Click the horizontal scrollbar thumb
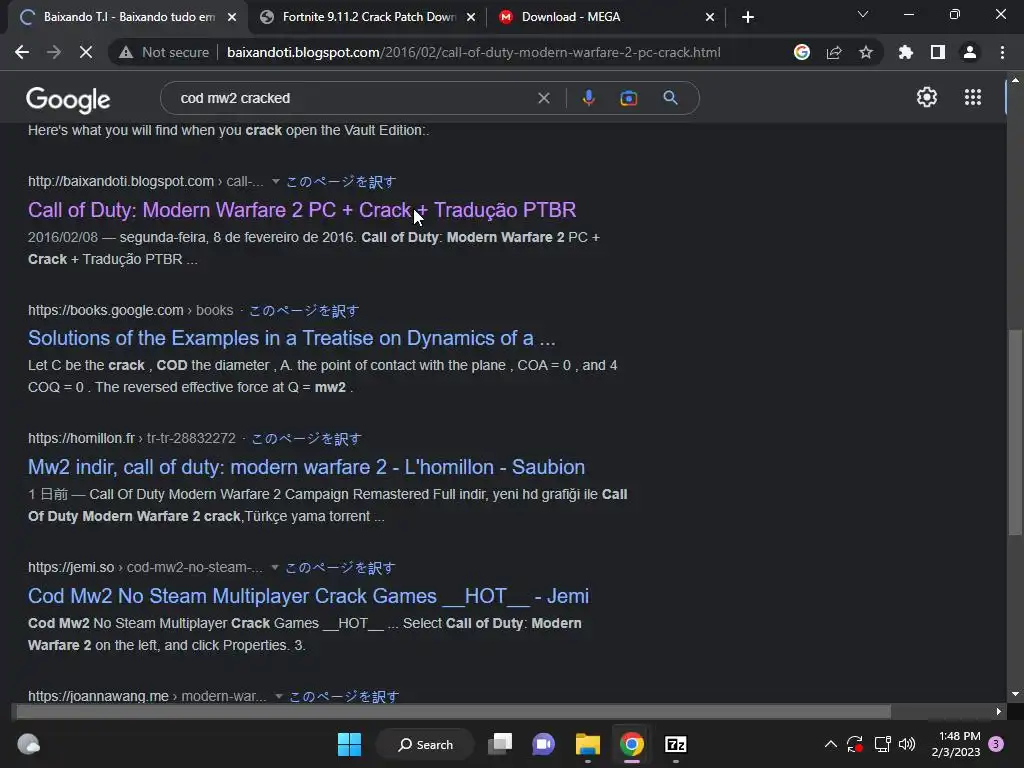 tap(453, 711)
